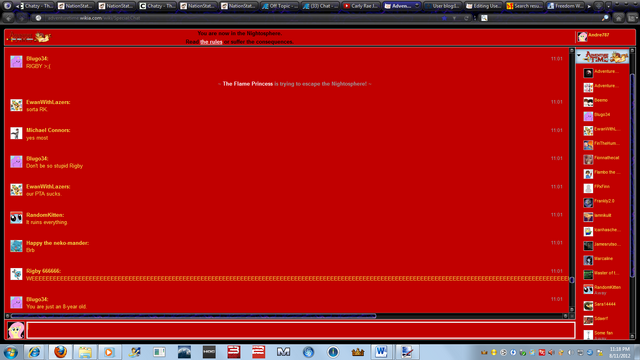The width and height of the screenshot is (640, 360).
Task: Select EwanWithL... in the user list
Action: [x=602, y=131]
